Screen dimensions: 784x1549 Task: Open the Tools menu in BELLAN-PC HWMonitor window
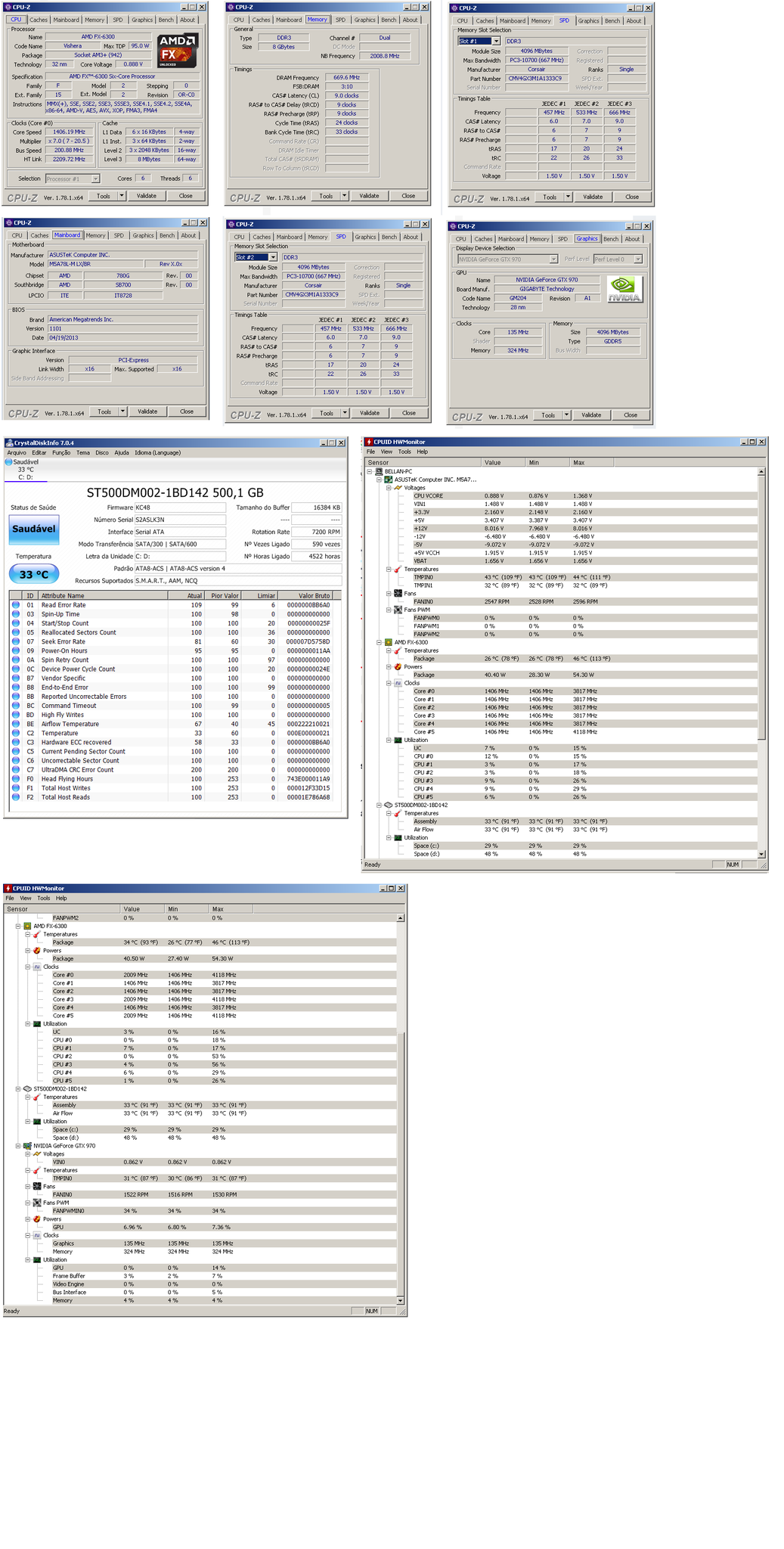404,452
